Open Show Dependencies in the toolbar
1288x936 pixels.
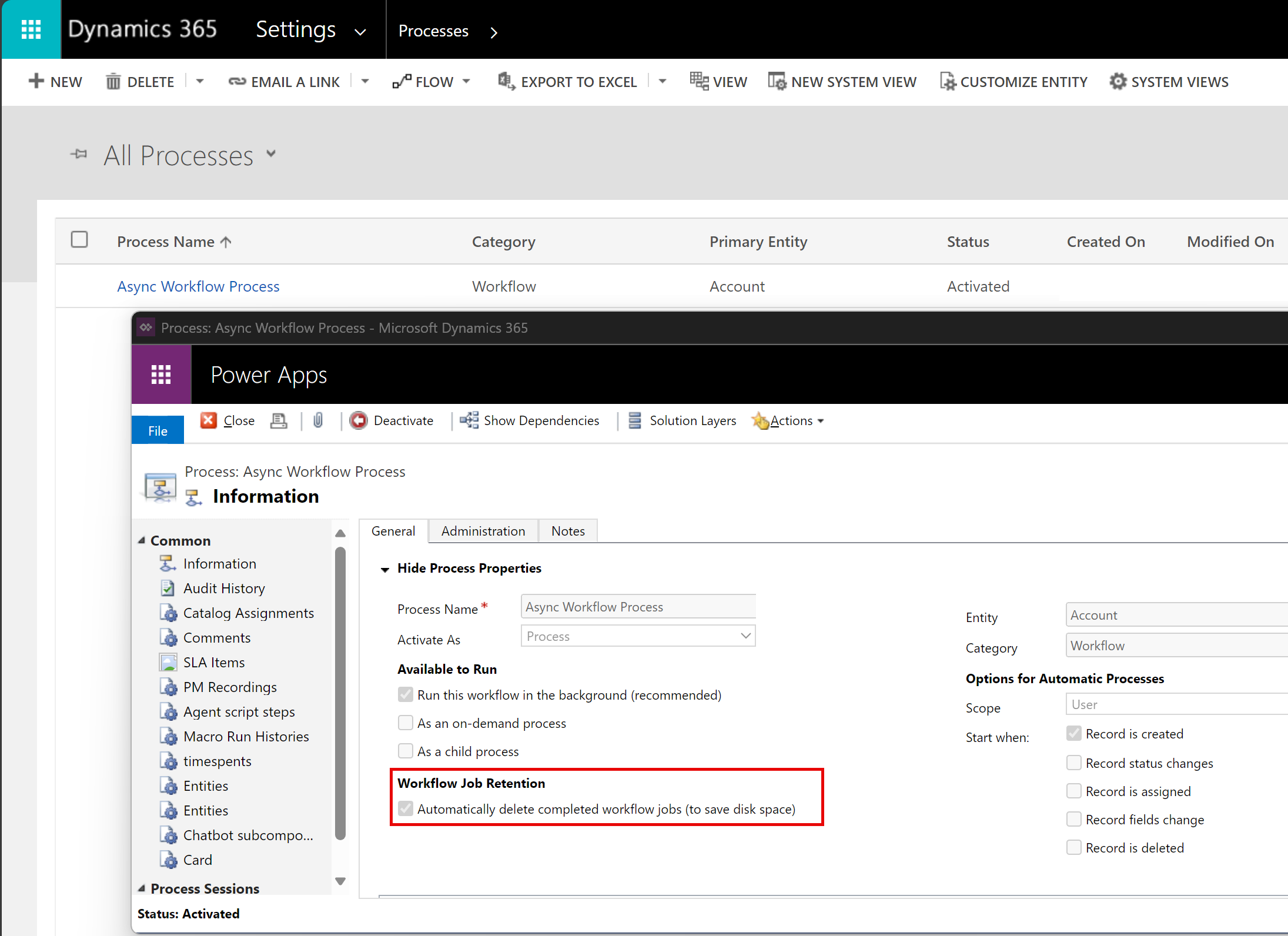pyautogui.click(x=530, y=420)
